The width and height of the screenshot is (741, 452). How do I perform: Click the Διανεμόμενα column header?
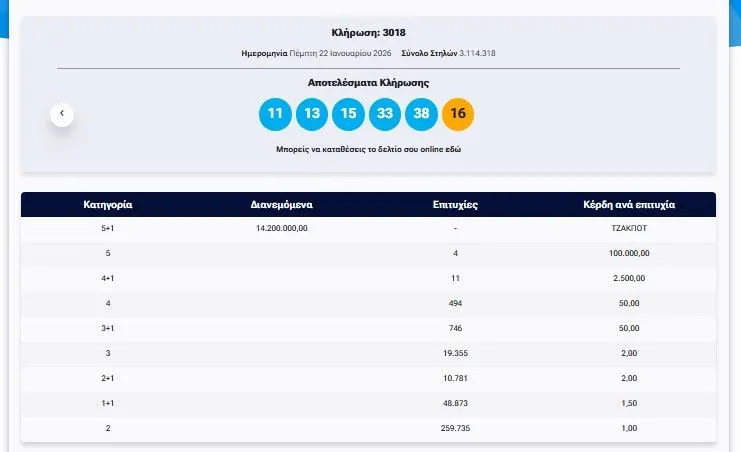(x=282, y=204)
